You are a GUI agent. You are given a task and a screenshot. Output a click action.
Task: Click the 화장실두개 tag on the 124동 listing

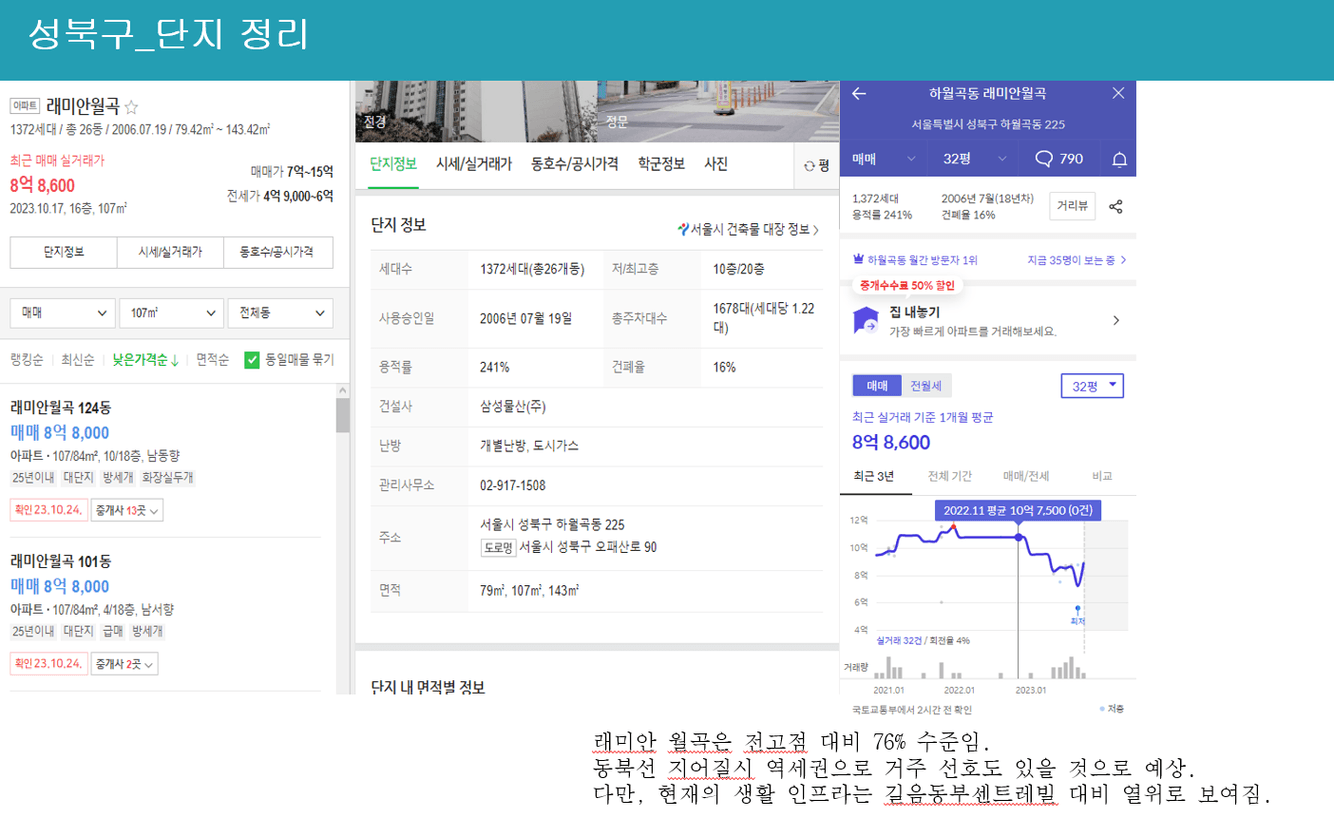[x=167, y=478]
